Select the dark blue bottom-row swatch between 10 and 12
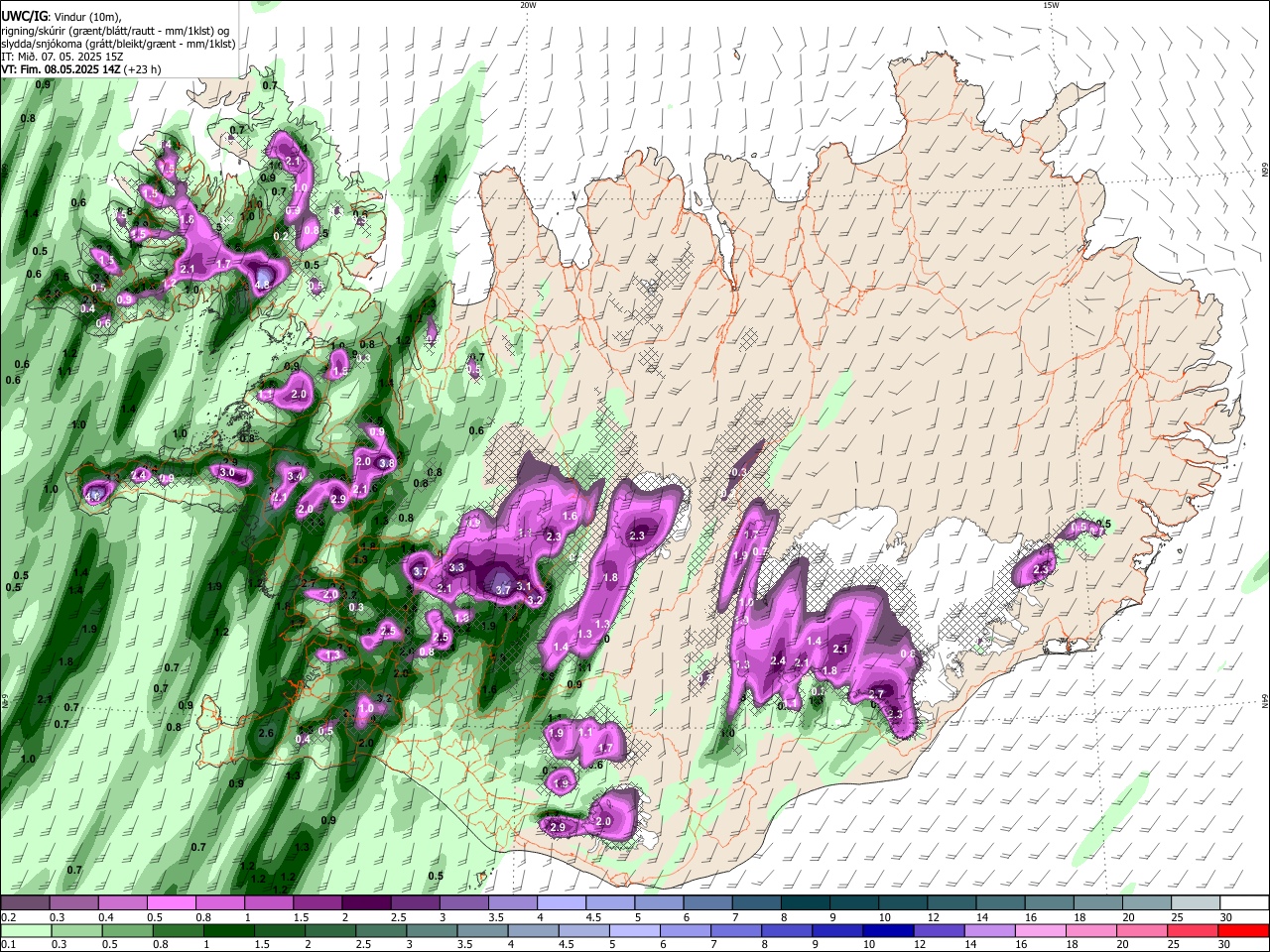Screen dimensions: 1270x952 [886, 930]
